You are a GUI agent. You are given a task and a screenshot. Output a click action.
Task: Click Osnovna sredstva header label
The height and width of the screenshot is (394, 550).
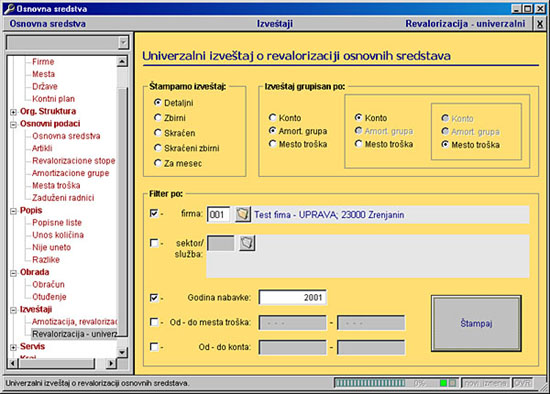point(47,24)
